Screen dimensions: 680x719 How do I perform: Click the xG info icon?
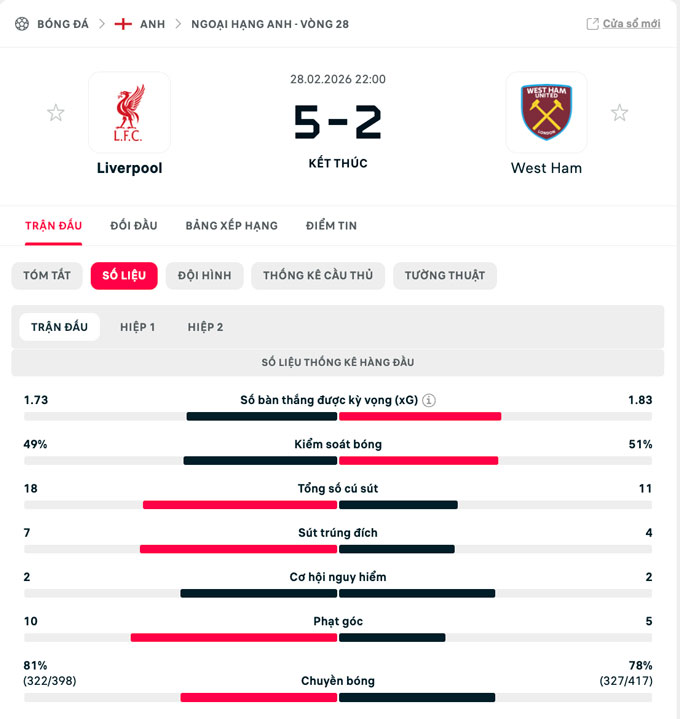[429, 400]
